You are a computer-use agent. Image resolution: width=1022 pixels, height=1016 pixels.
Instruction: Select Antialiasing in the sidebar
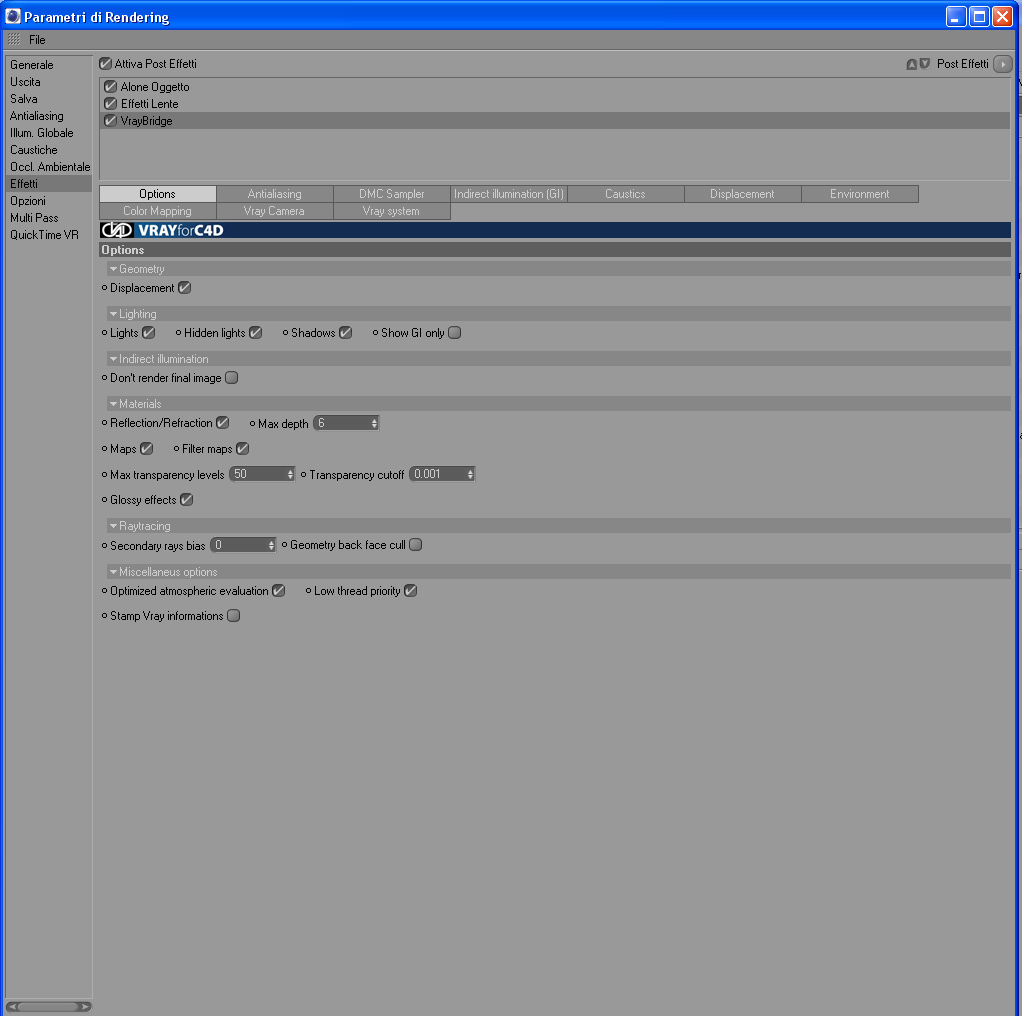(48, 115)
